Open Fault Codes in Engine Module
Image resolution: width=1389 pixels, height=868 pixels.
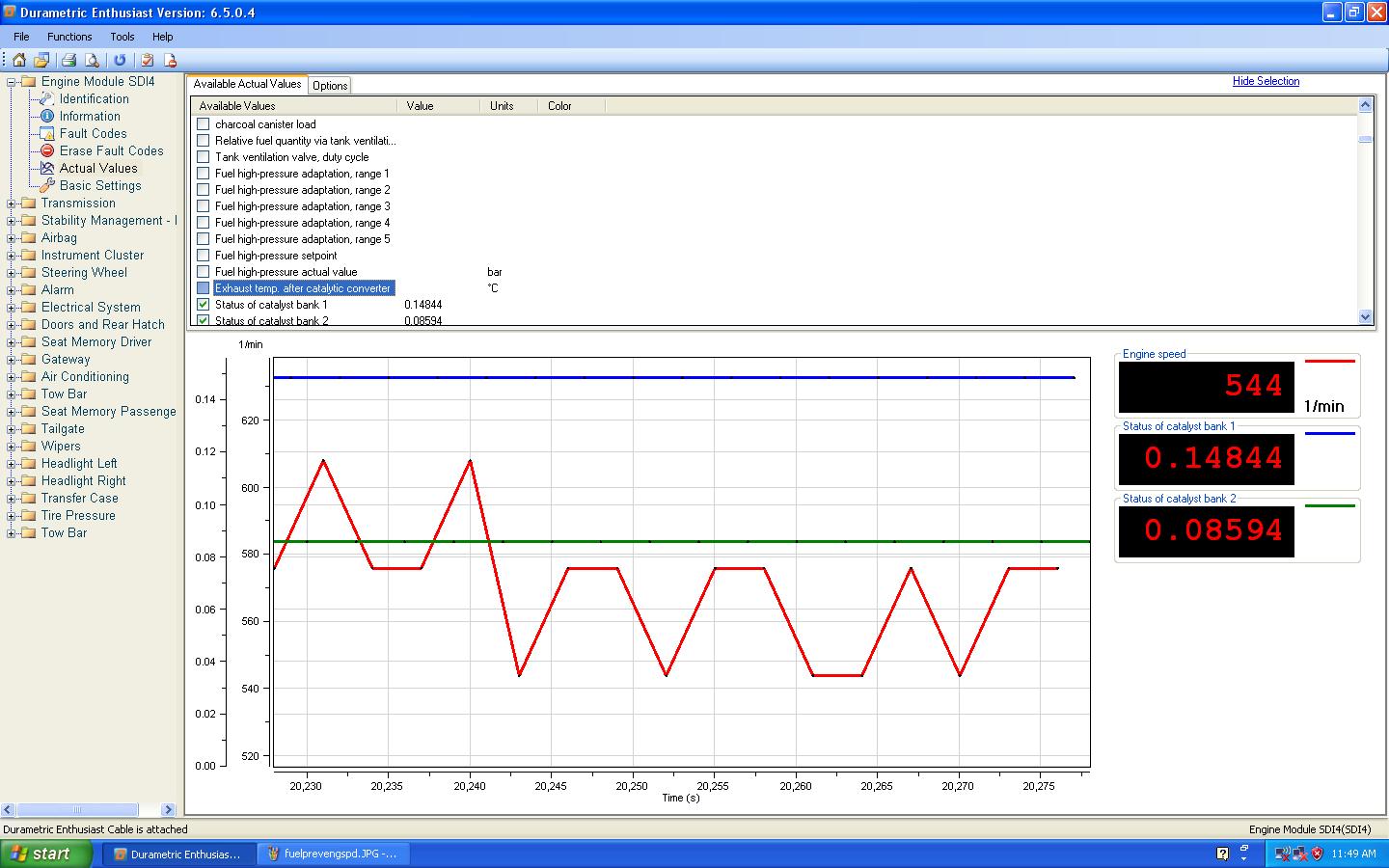click(93, 133)
